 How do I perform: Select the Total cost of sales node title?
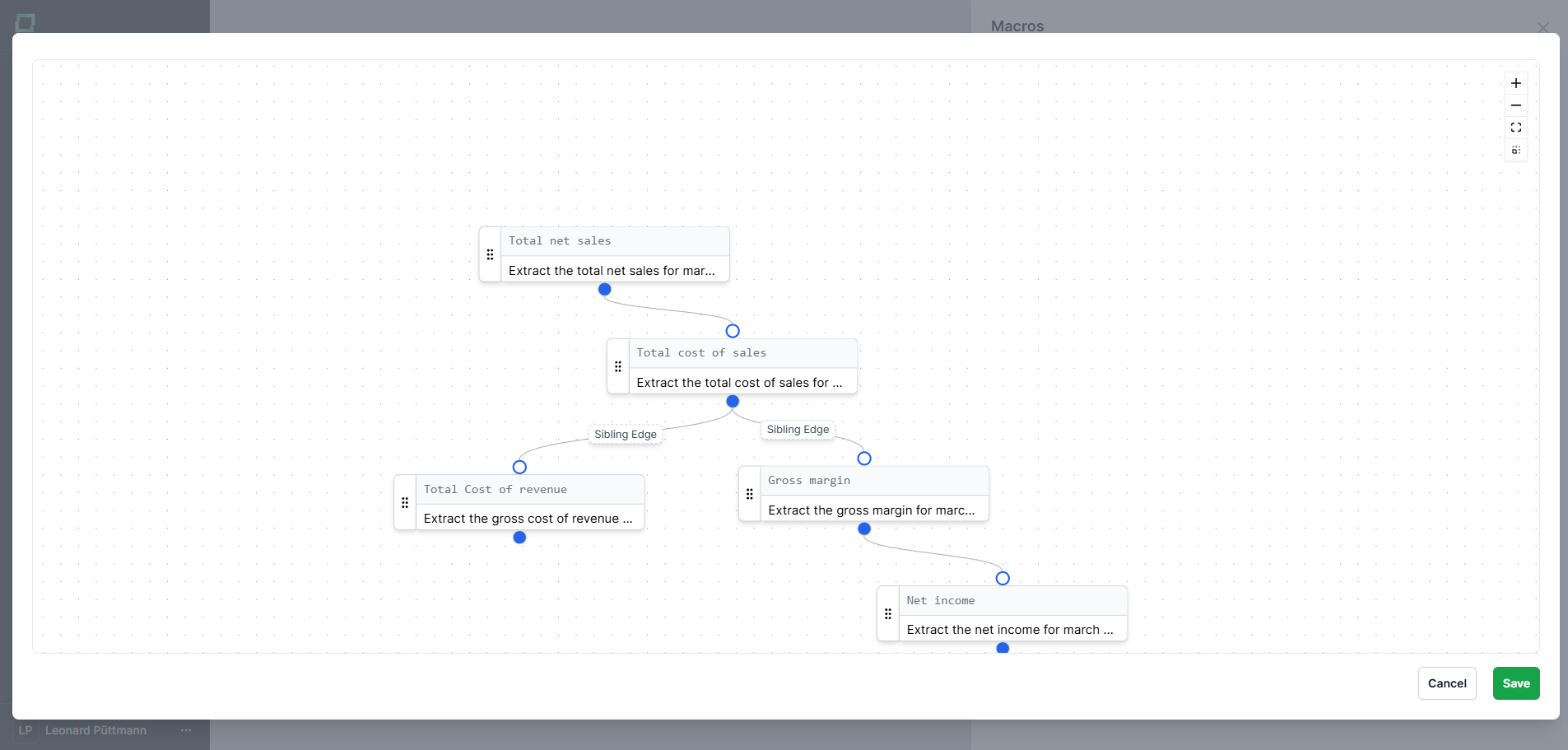(x=701, y=352)
